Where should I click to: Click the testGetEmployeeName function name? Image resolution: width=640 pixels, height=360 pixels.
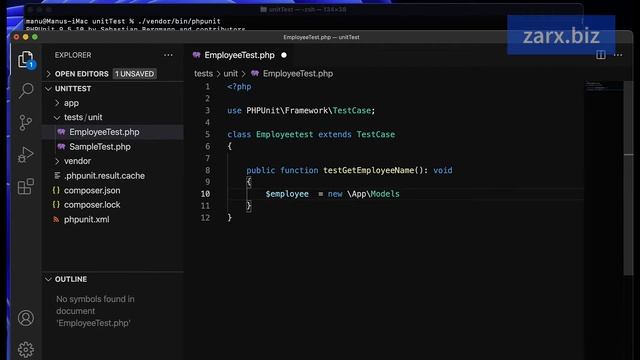(x=369, y=170)
